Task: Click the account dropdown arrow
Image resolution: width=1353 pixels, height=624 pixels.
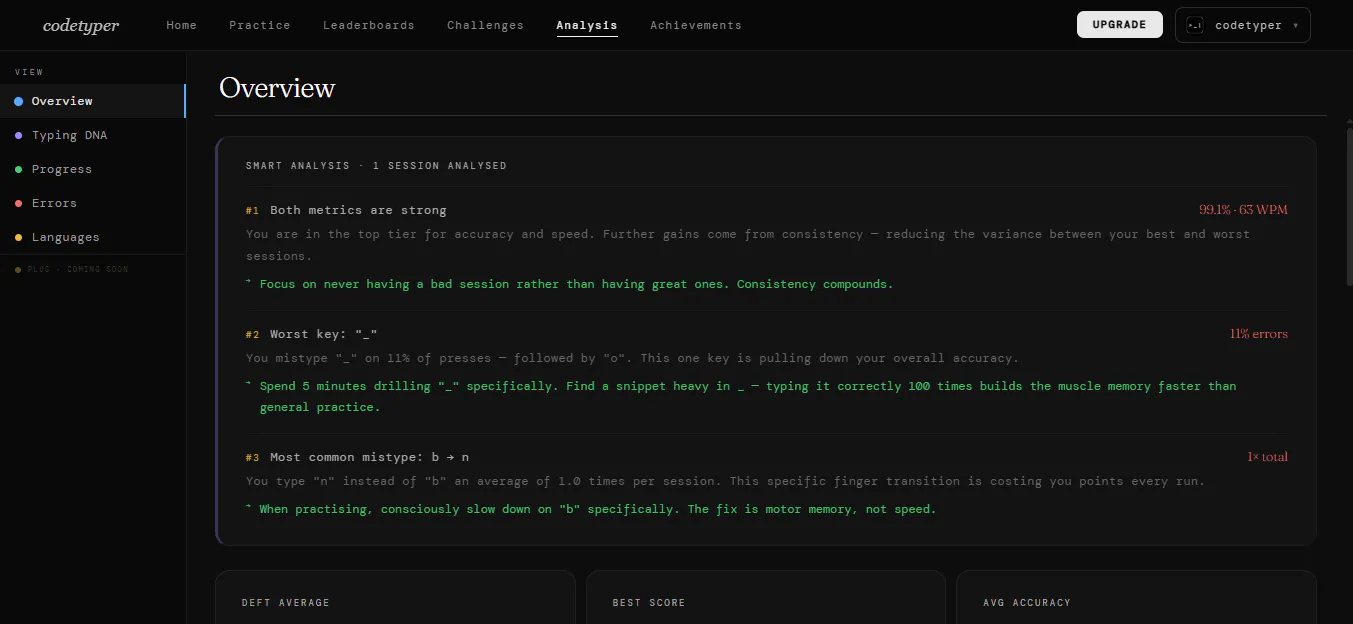Action: point(1295,26)
